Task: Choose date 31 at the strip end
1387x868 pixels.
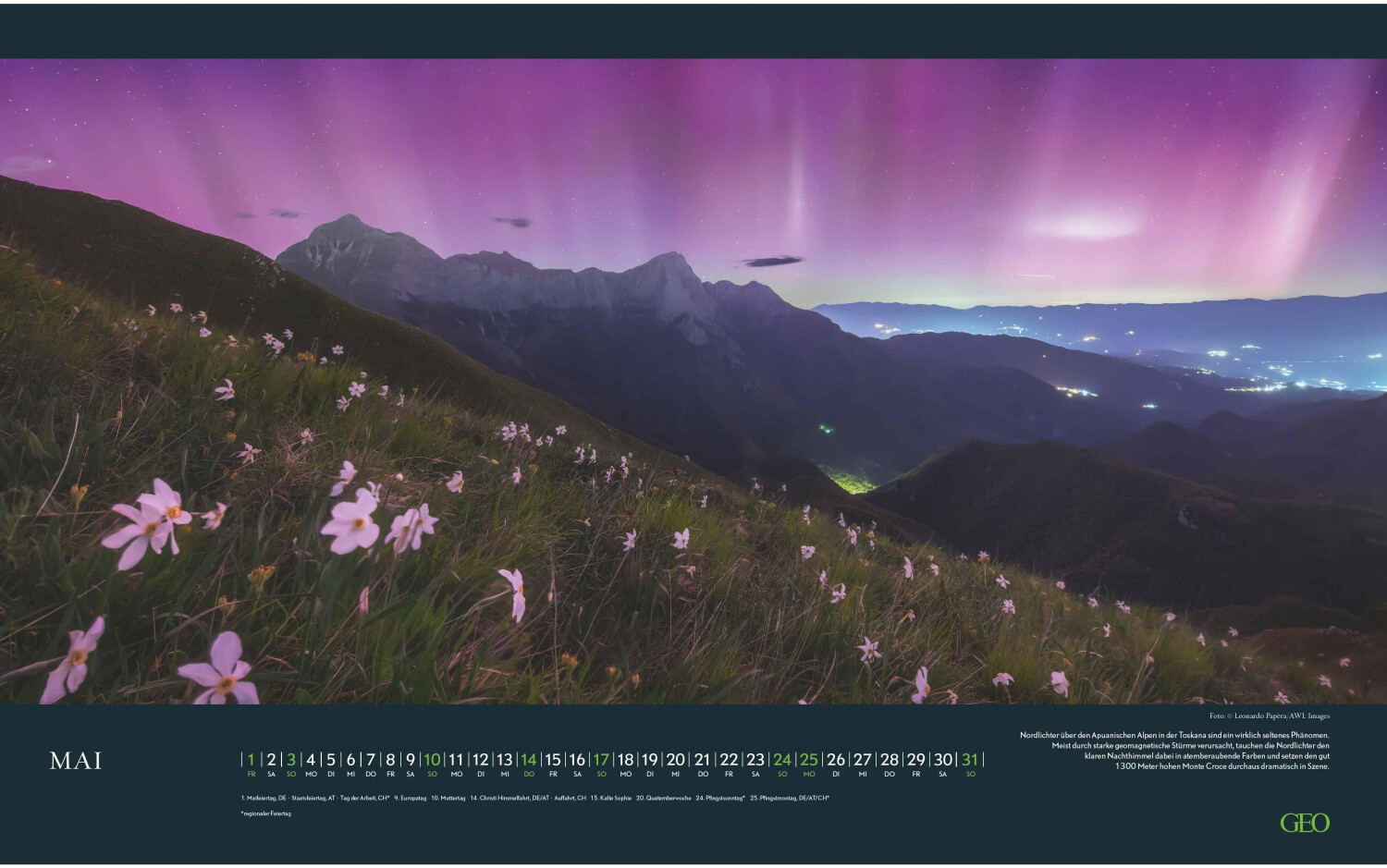Action: (970, 761)
